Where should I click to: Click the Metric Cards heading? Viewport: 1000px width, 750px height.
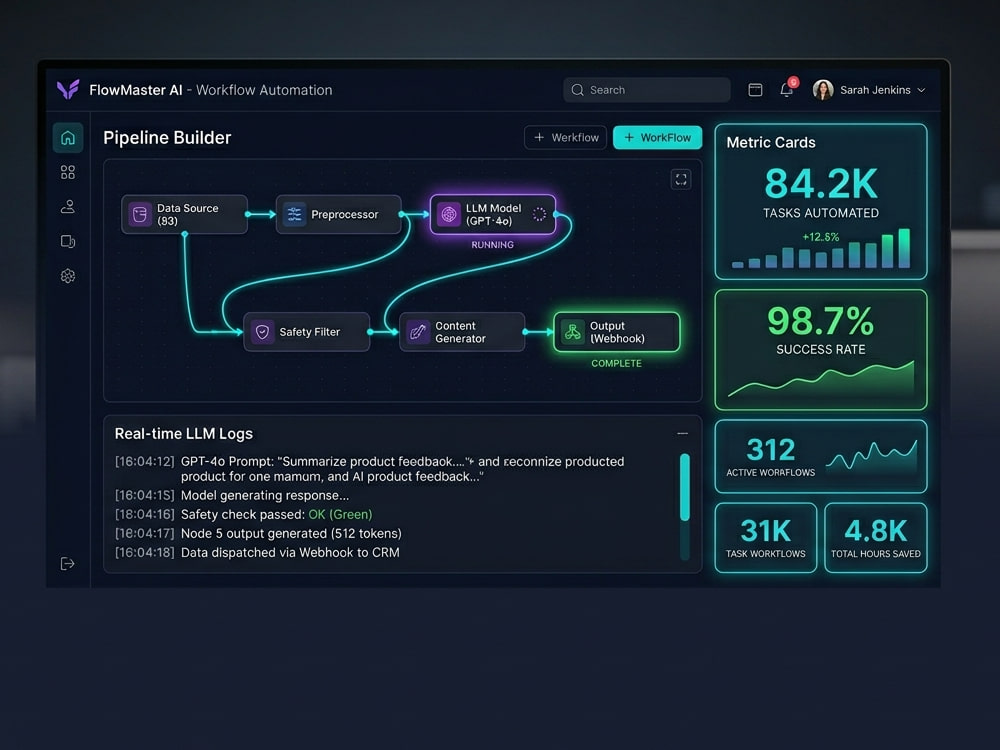[x=770, y=142]
